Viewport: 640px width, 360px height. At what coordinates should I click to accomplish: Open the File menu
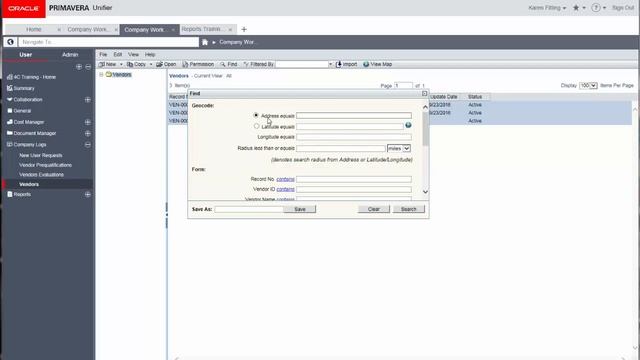[x=103, y=54]
